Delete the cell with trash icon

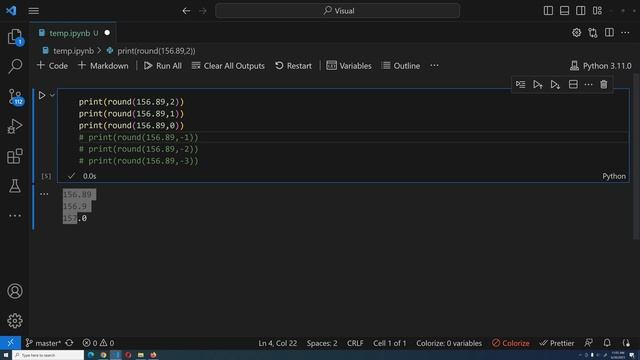click(x=604, y=84)
